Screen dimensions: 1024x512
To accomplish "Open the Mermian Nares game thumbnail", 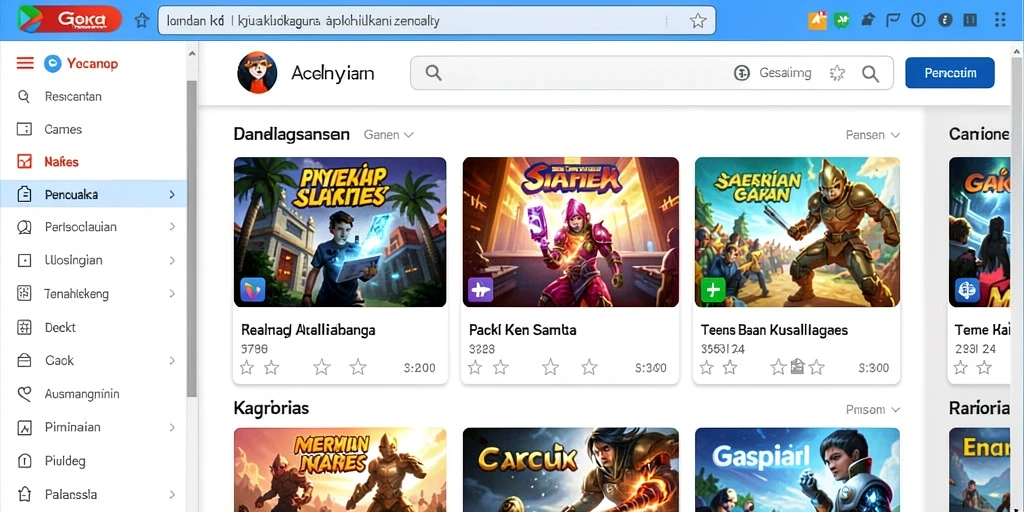I will click(340, 470).
